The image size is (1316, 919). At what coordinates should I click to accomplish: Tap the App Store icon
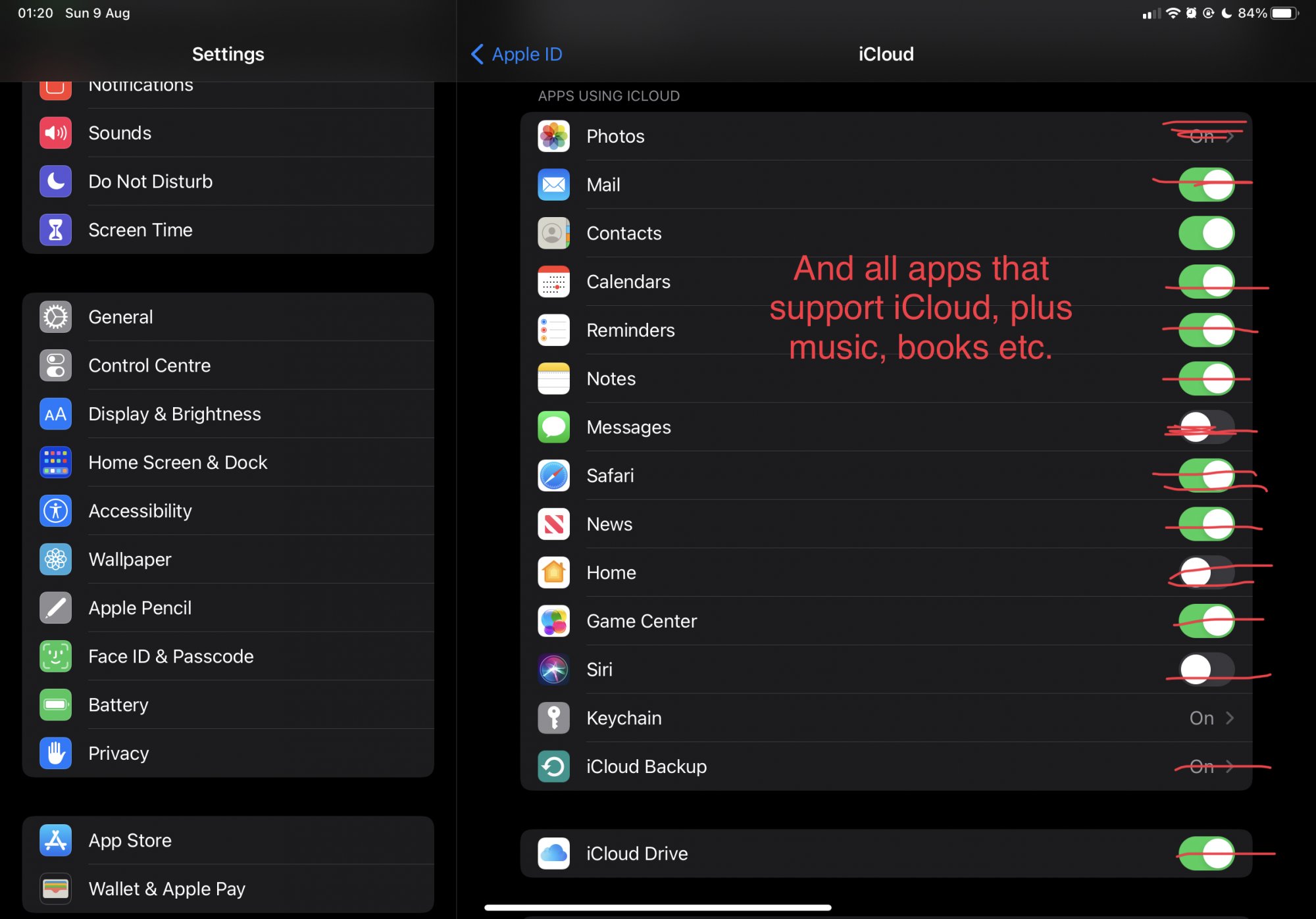tap(55, 840)
